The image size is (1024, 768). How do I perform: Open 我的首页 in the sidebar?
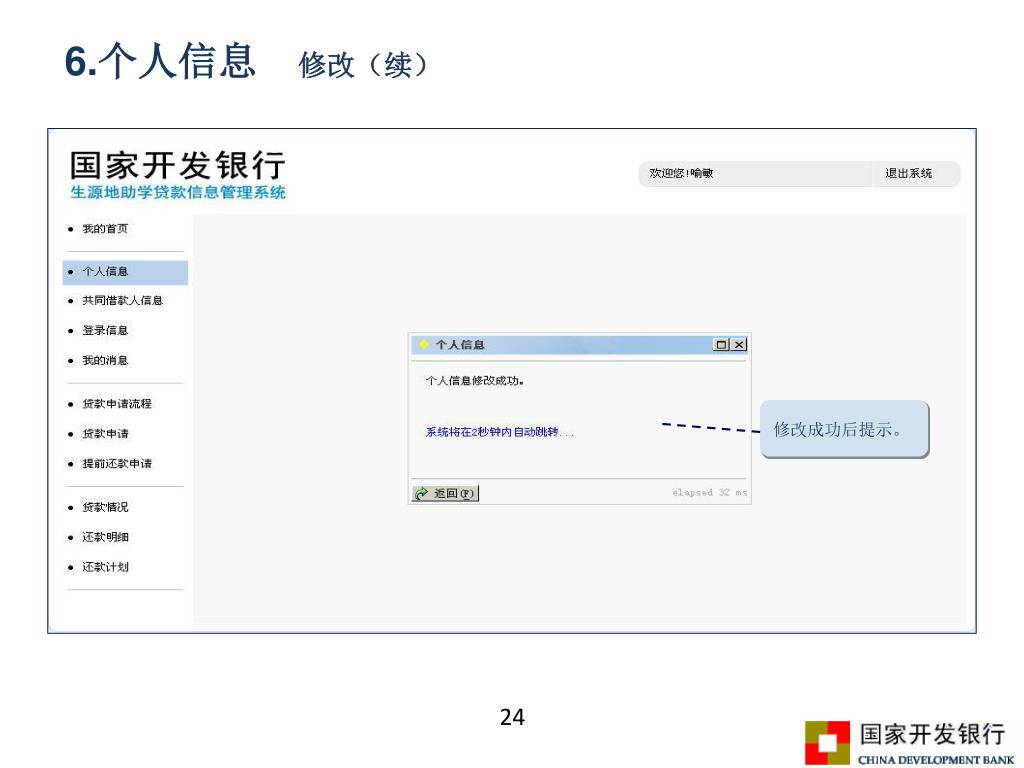[x=105, y=229]
